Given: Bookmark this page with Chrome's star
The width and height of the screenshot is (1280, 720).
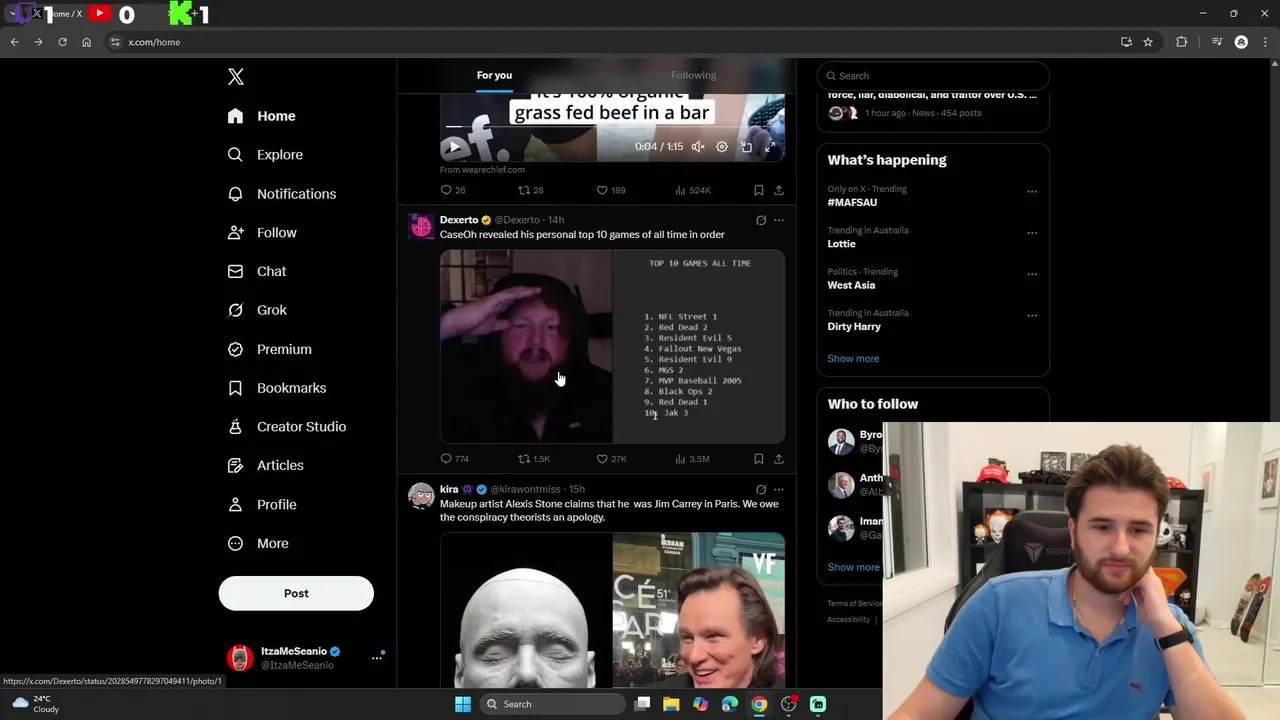Looking at the screenshot, I should [1148, 42].
